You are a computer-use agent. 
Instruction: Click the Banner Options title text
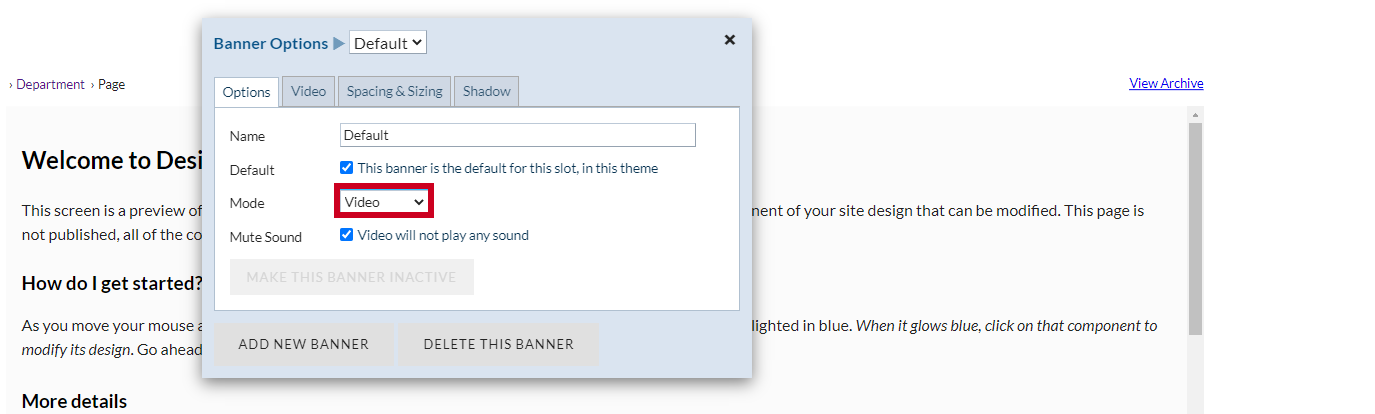click(x=271, y=43)
